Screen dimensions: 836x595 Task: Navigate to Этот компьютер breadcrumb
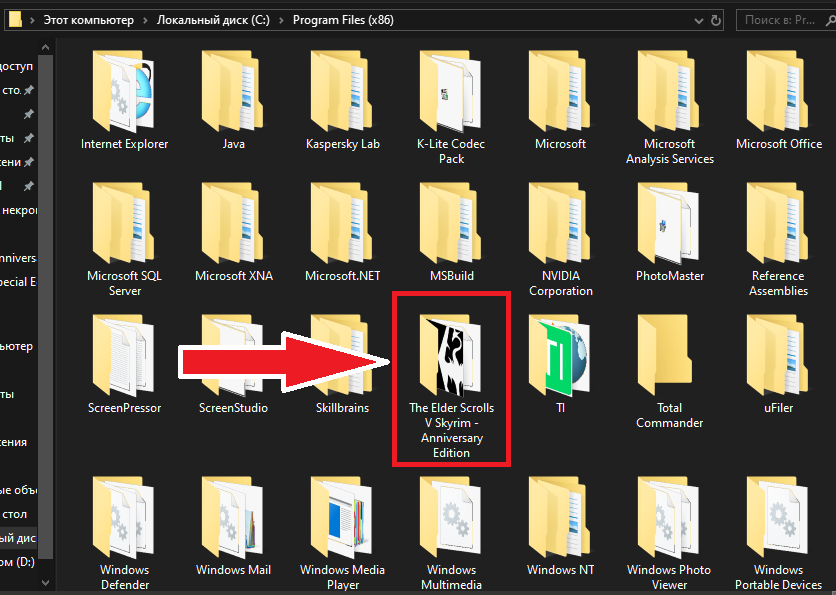(x=89, y=20)
